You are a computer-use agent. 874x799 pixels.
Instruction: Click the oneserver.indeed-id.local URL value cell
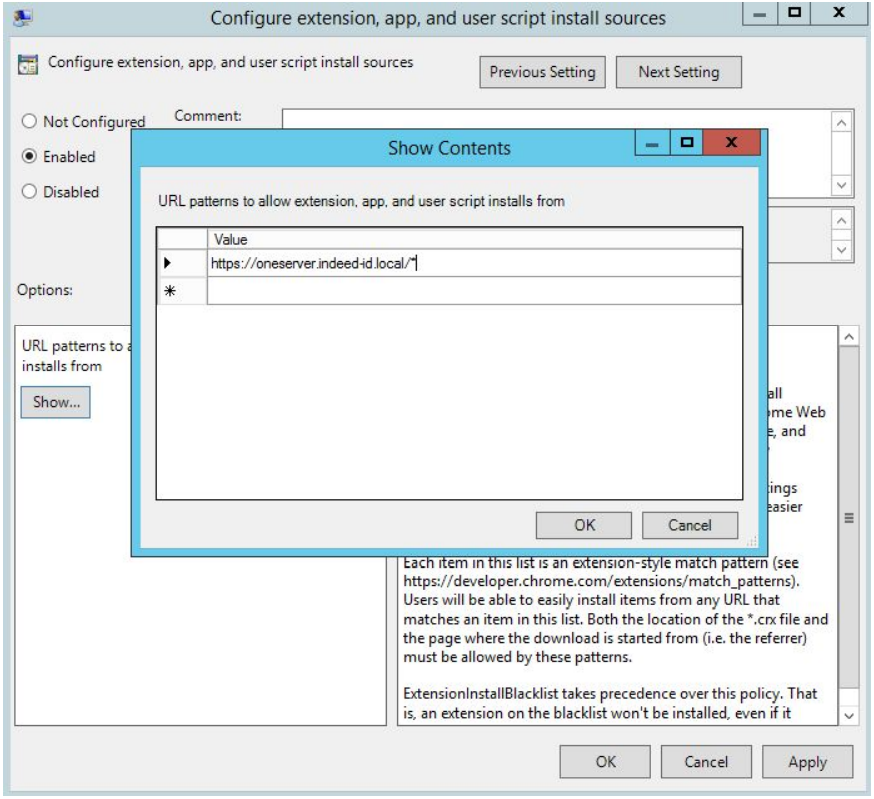coord(474,264)
